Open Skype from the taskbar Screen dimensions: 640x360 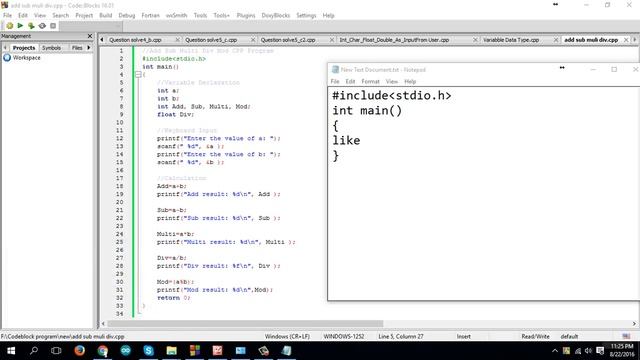(149, 351)
